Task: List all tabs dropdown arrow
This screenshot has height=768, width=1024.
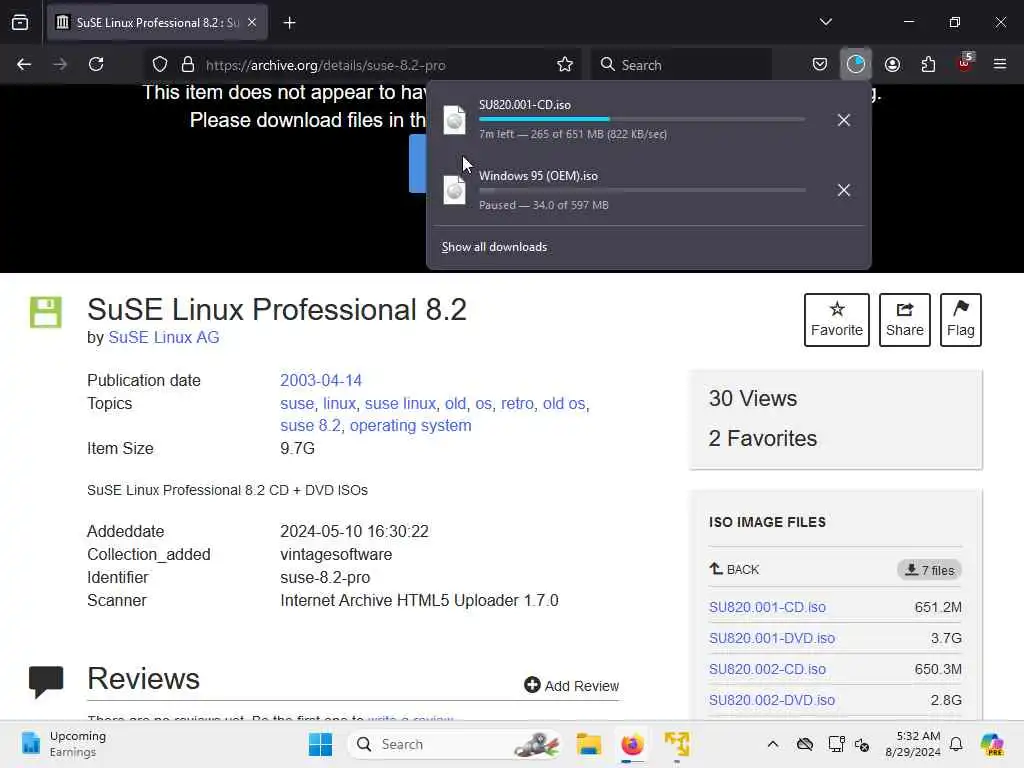Action: 825,22
